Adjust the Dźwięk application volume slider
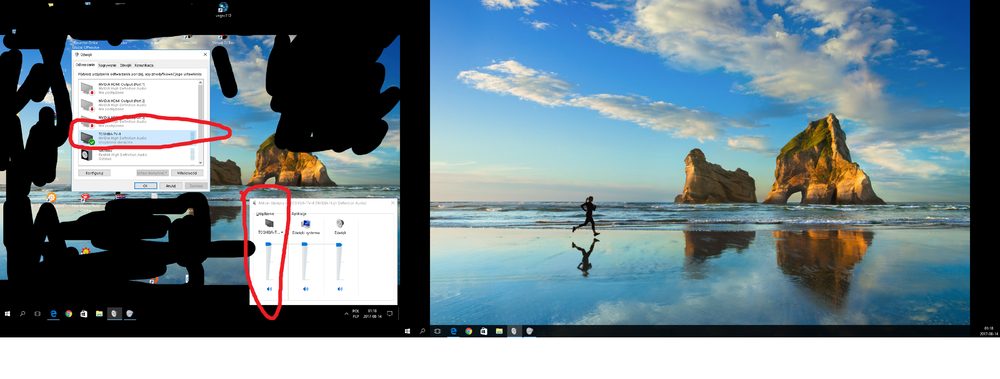This screenshot has width=1000, height=379. coord(339,244)
